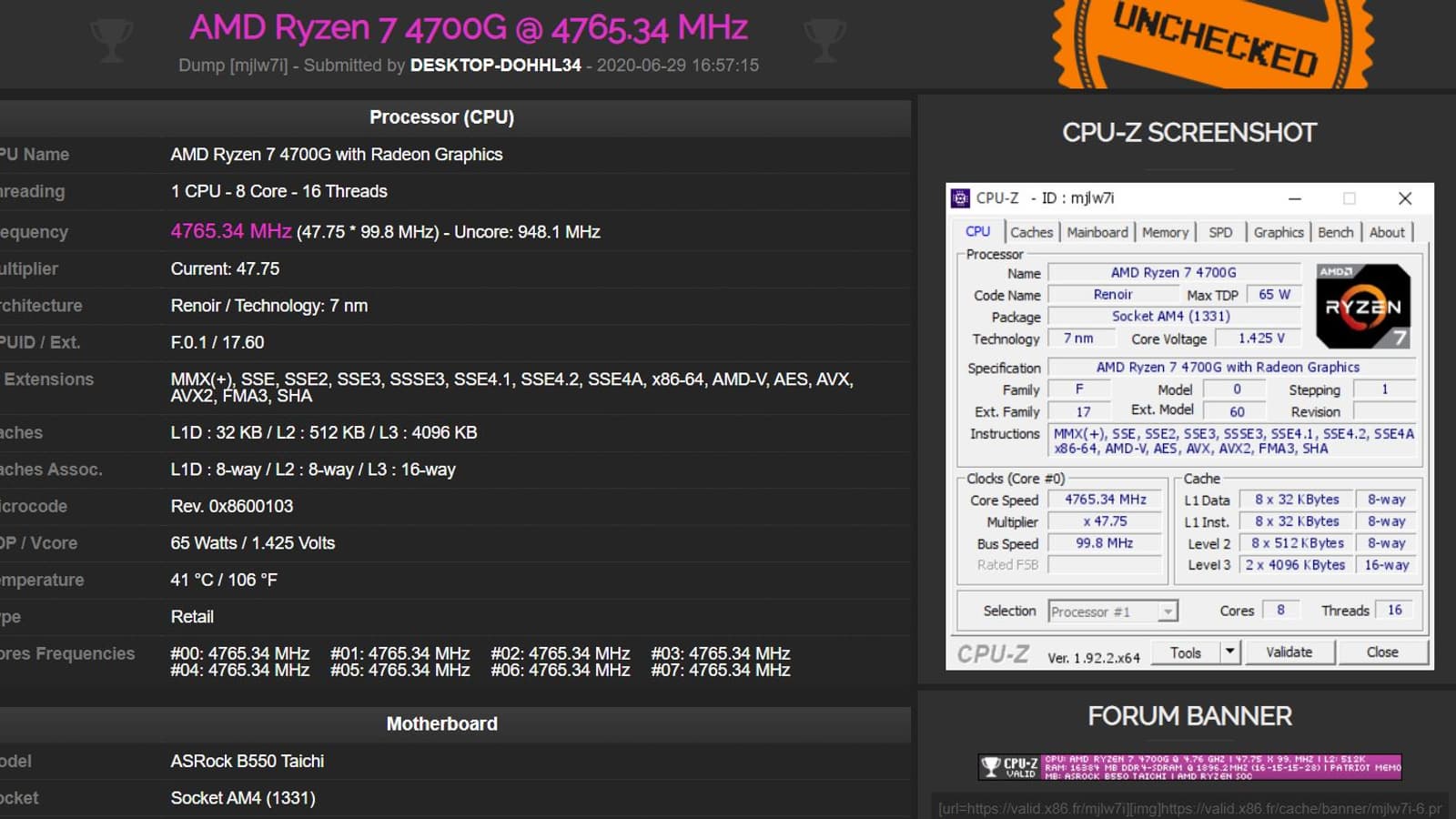
Task: Click the Rev. 0x8600103 microcode value
Action: click(232, 506)
